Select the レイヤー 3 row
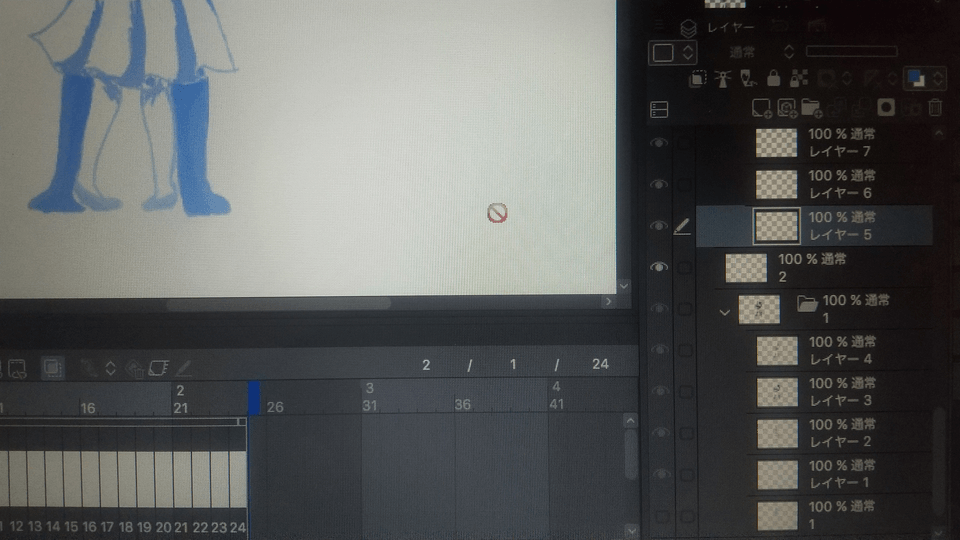 click(814, 392)
